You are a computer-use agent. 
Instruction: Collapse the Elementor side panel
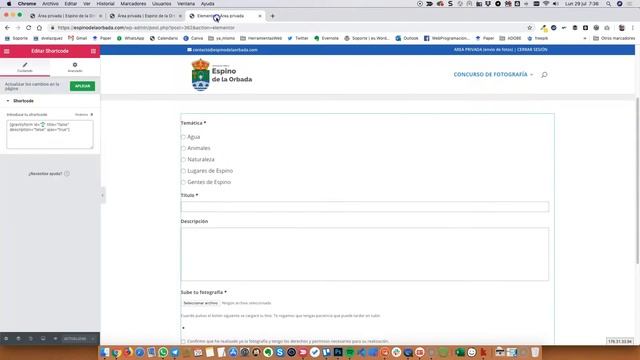click(x=102, y=195)
